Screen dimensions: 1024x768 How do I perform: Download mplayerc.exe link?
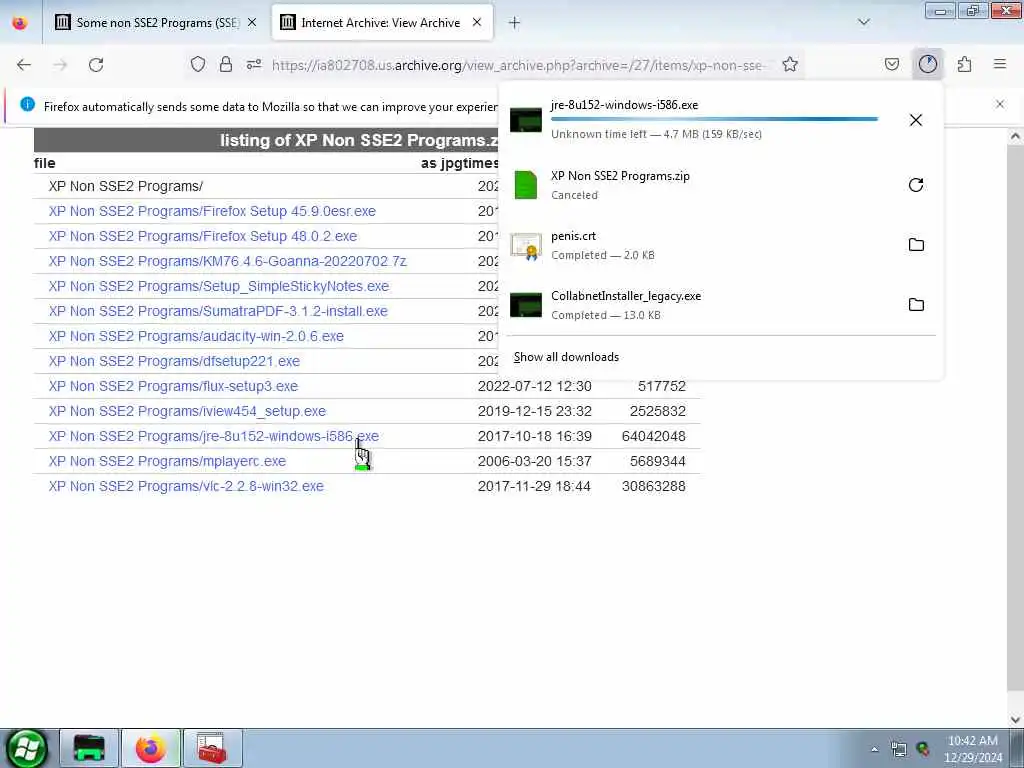click(167, 461)
